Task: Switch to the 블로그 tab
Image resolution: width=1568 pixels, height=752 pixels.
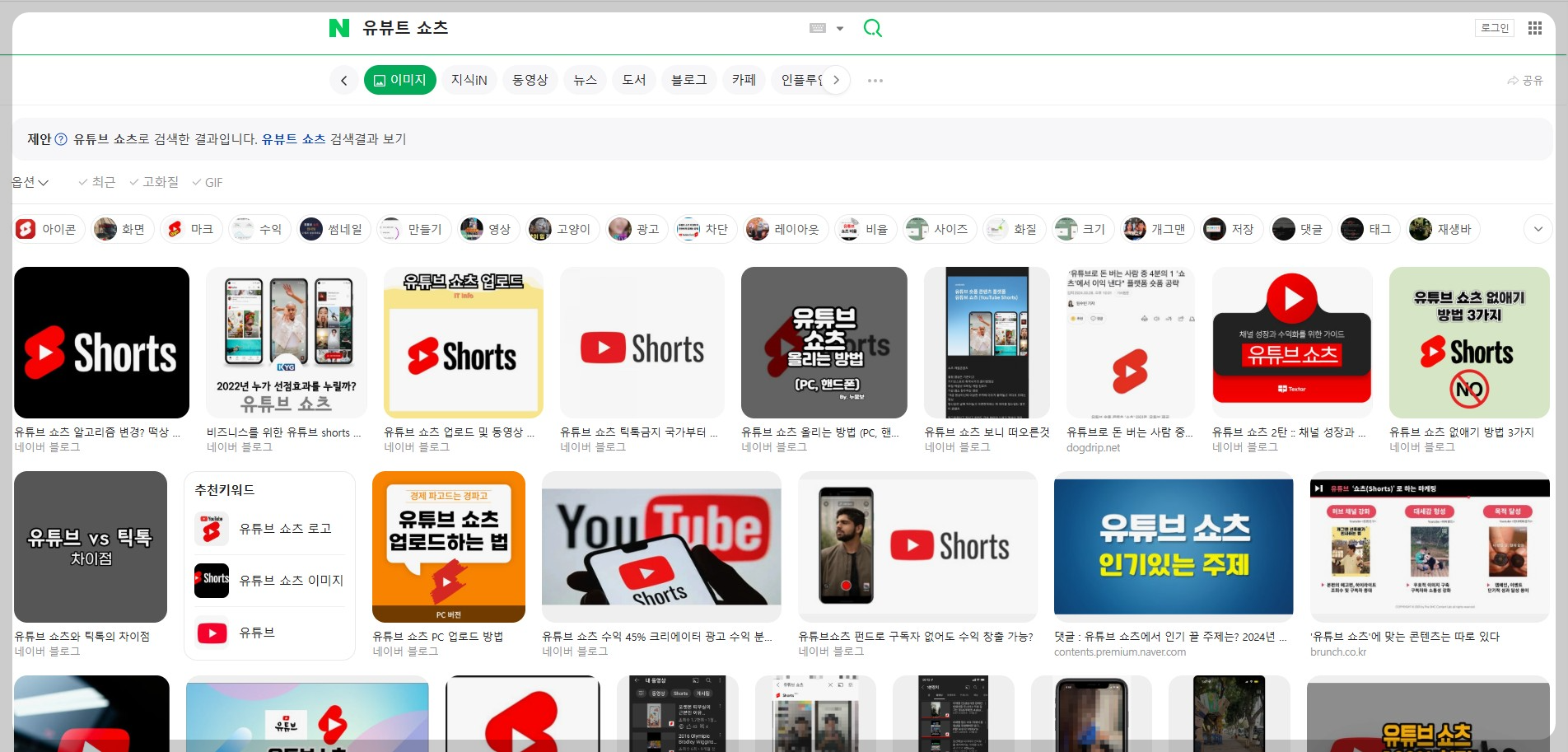Action: pos(689,80)
